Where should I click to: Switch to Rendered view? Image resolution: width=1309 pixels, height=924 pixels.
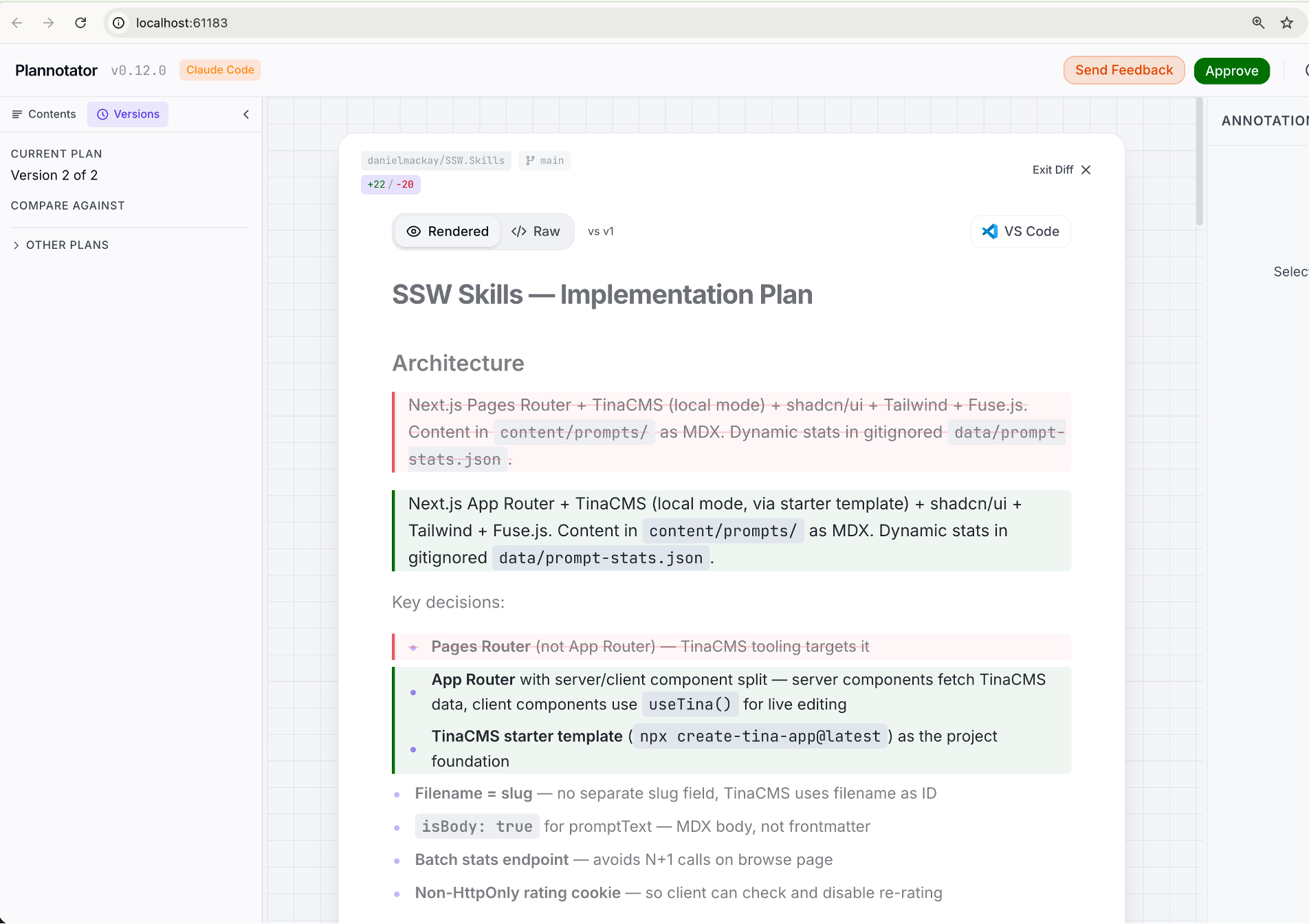tap(448, 231)
